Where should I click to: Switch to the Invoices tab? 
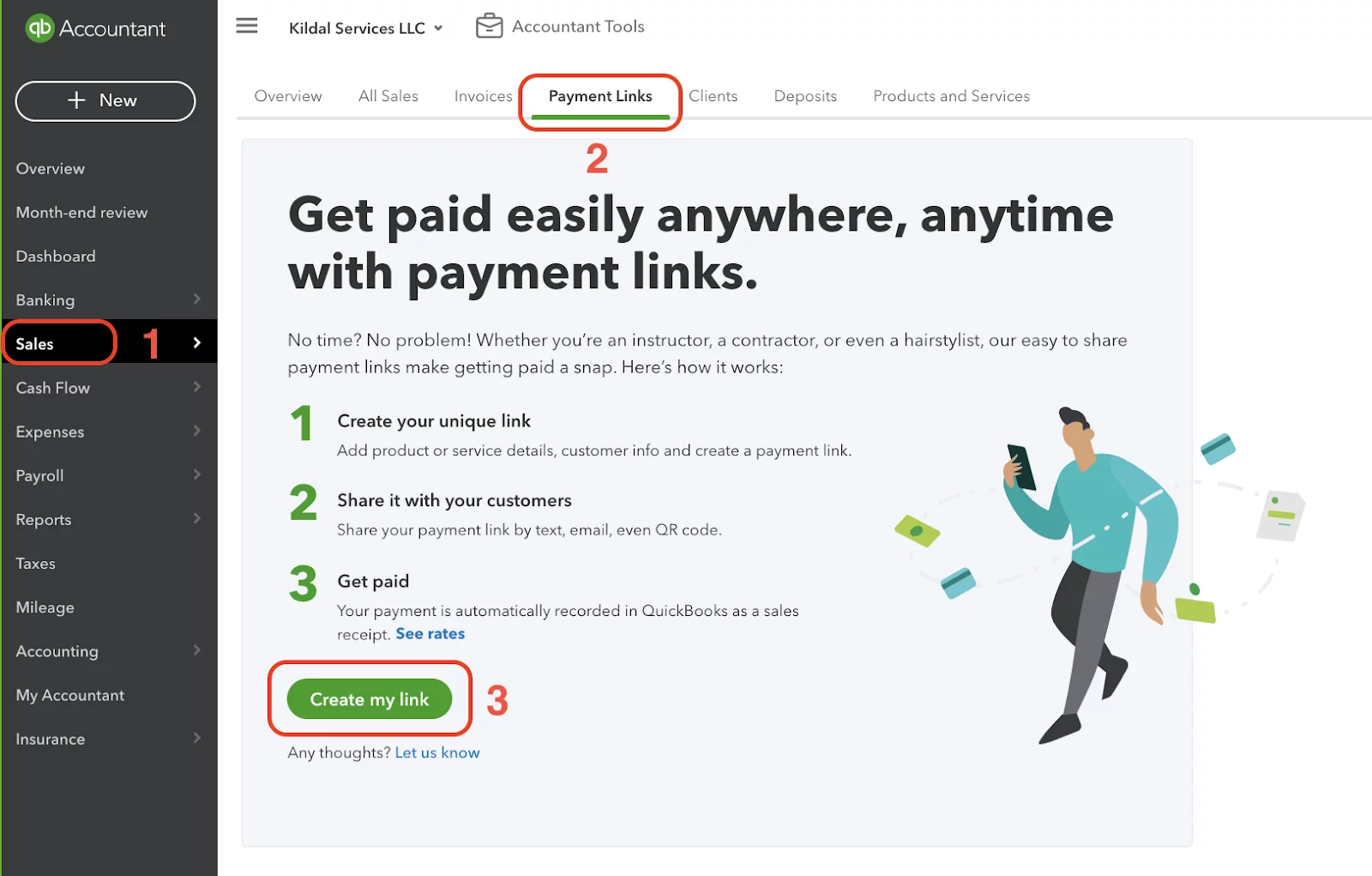(483, 96)
